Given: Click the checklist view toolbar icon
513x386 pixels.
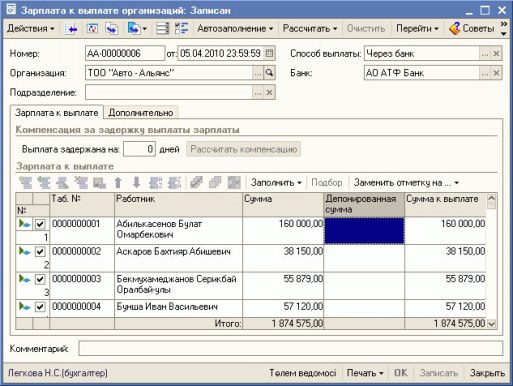Looking at the screenshot, I should pos(182,29).
